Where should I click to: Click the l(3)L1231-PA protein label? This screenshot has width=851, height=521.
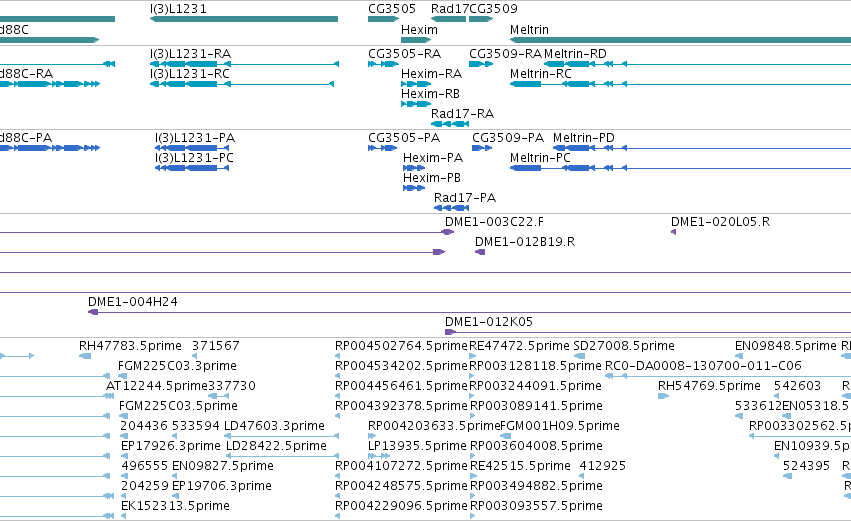tap(195, 138)
